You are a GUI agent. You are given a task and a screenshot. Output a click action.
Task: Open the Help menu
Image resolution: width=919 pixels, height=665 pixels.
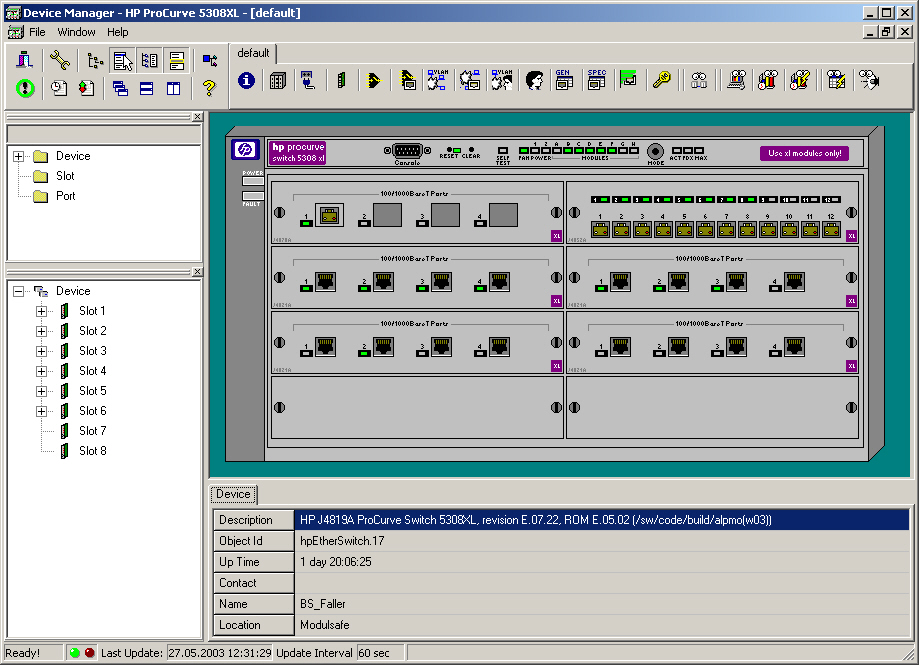tap(117, 32)
